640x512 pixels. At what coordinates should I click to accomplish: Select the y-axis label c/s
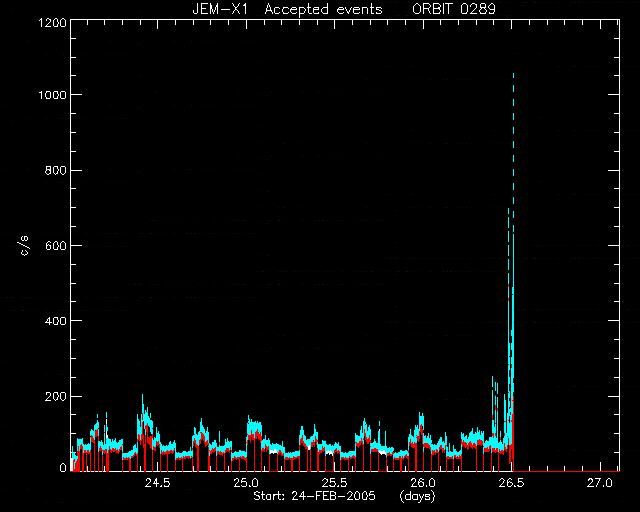[x=24, y=245]
